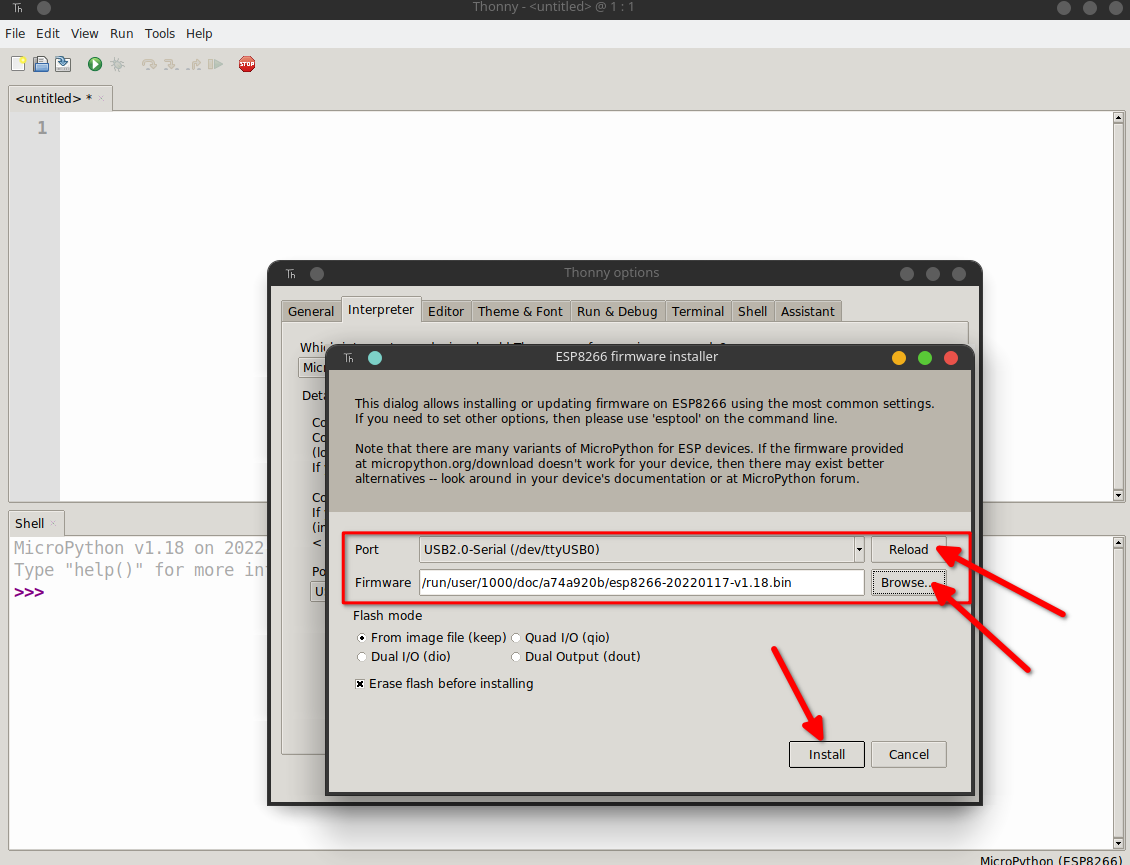Open the Tools menu

pyautogui.click(x=159, y=33)
